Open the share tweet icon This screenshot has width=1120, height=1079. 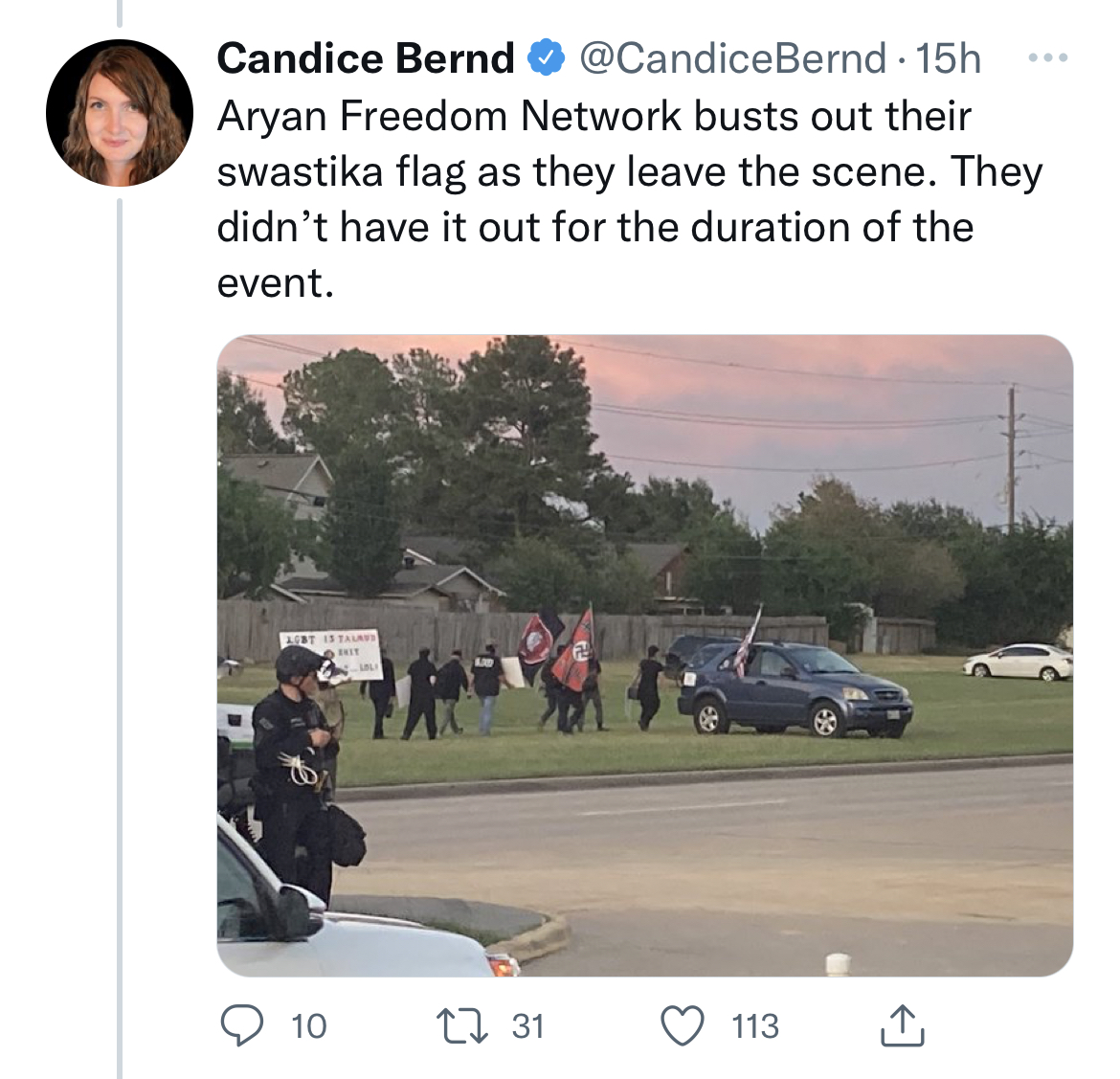pyautogui.click(x=901, y=1025)
